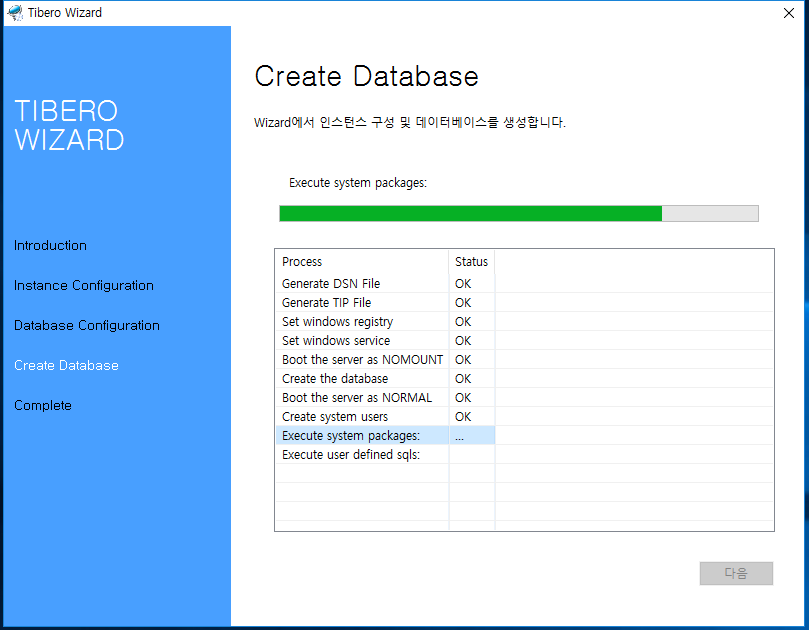Click the '...' status of Execute system packages
Viewport: 809px width, 630px height.
point(459,437)
